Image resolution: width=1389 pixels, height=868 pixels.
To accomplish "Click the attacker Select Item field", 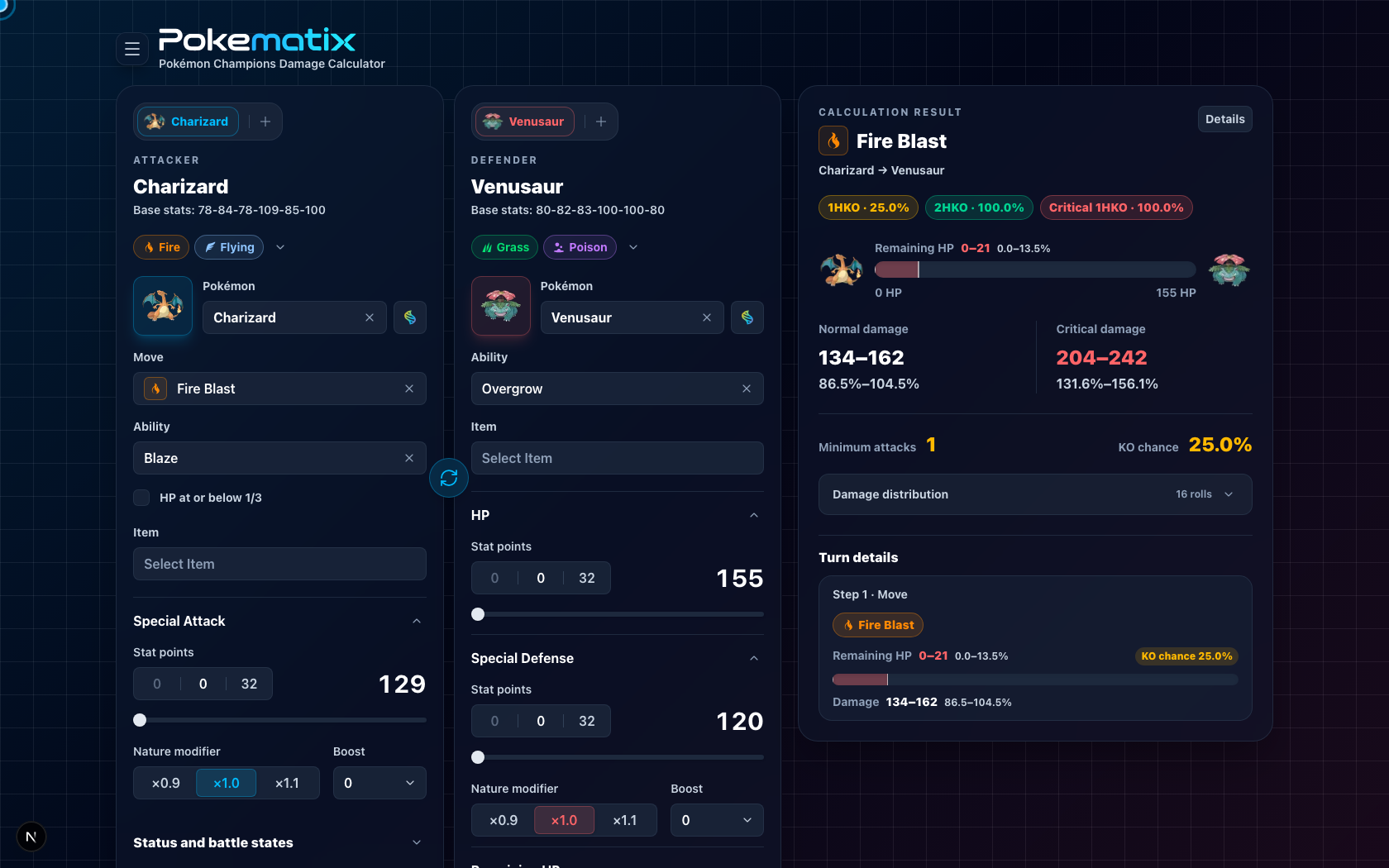I will tap(279, 564).
